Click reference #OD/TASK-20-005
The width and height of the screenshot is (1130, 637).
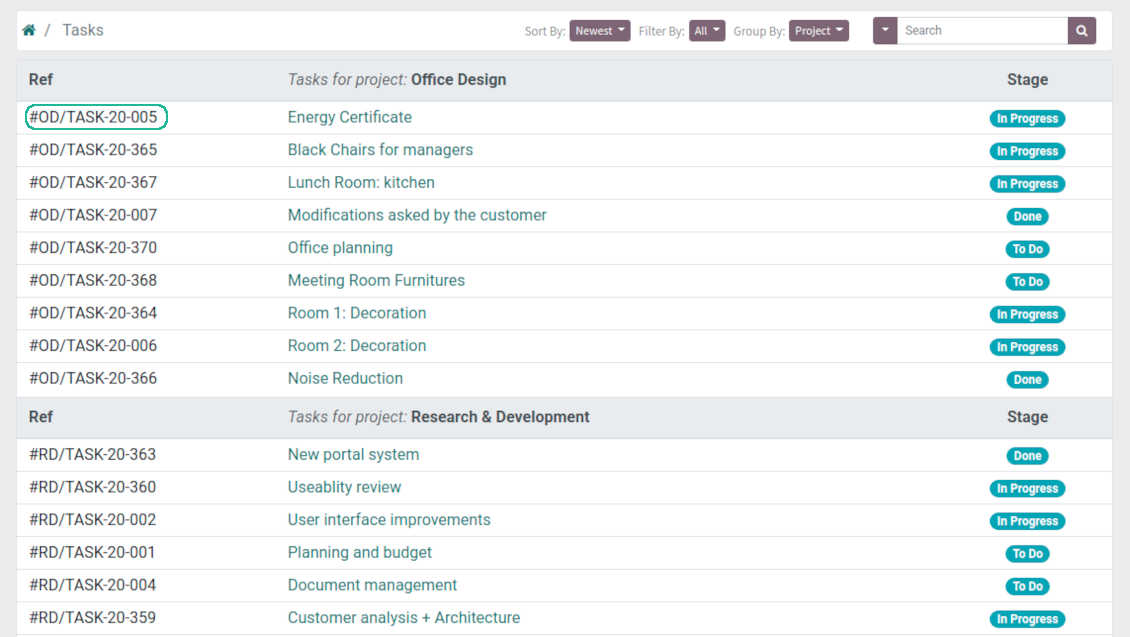point(94,117)
